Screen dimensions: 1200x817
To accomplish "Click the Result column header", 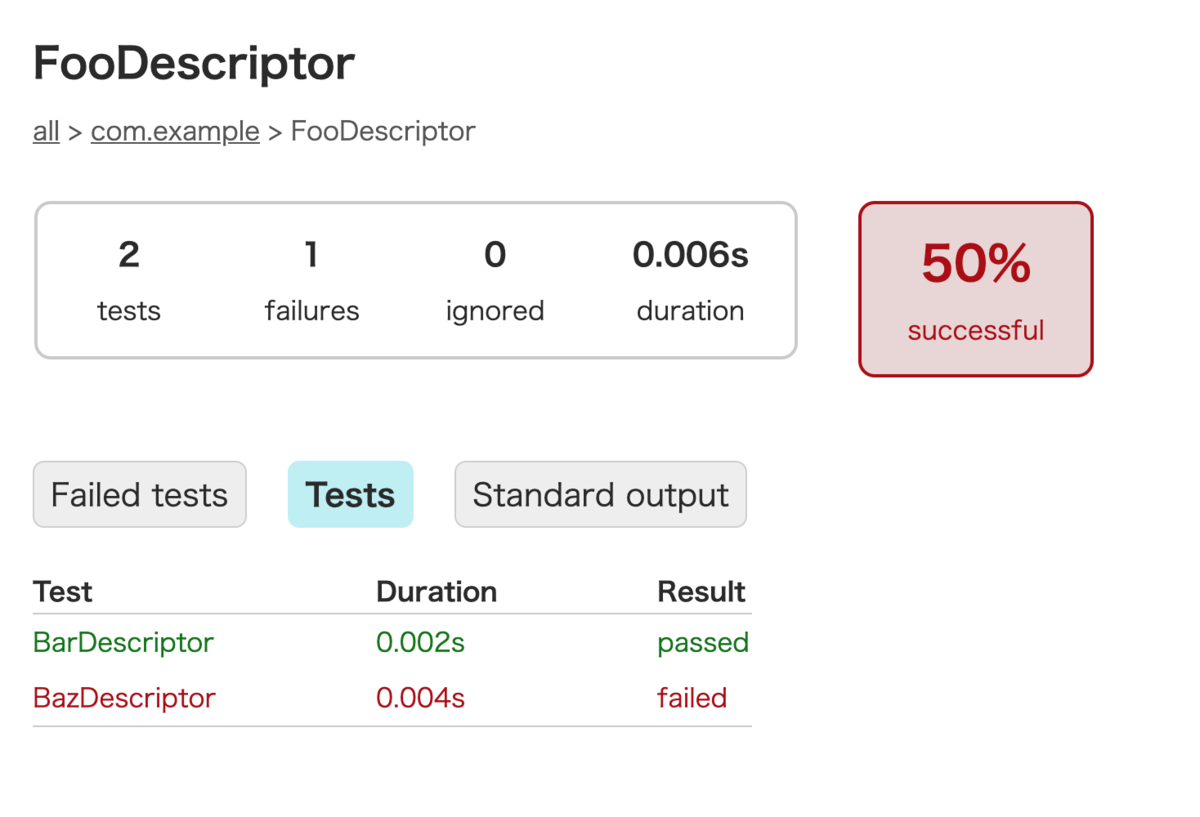I will [701, 592].
